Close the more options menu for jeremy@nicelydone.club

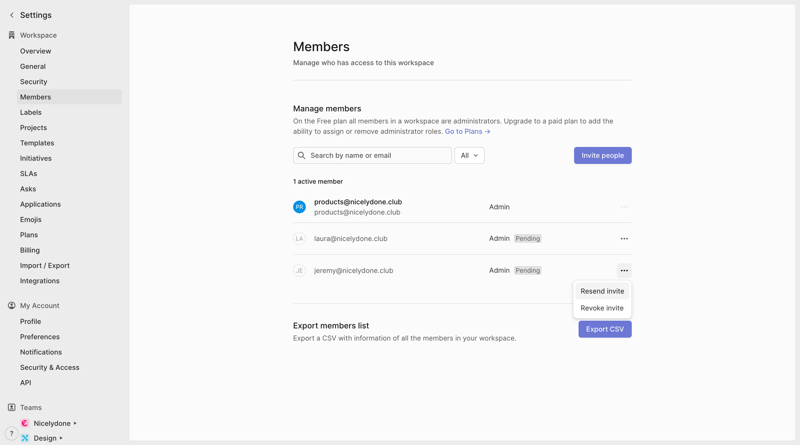tap(624, 270)
